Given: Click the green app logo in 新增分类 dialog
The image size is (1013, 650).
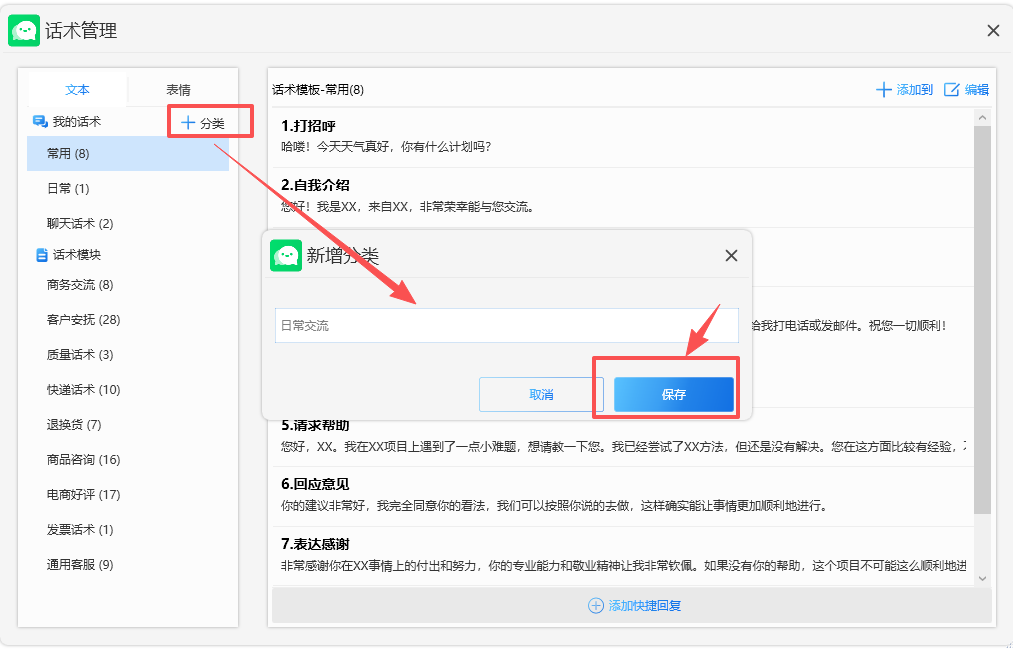Looking at the screenshot, I should 286,256.
